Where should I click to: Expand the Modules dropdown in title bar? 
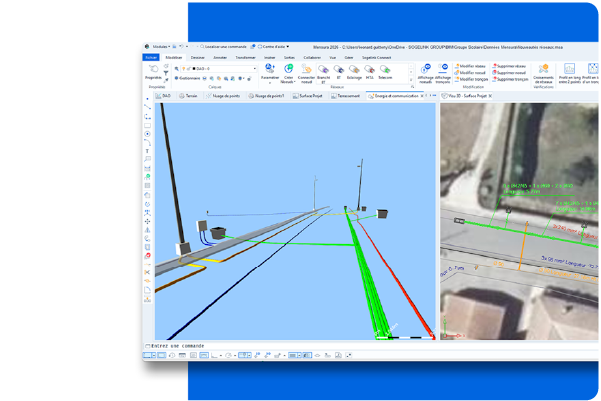pos(160,46)
